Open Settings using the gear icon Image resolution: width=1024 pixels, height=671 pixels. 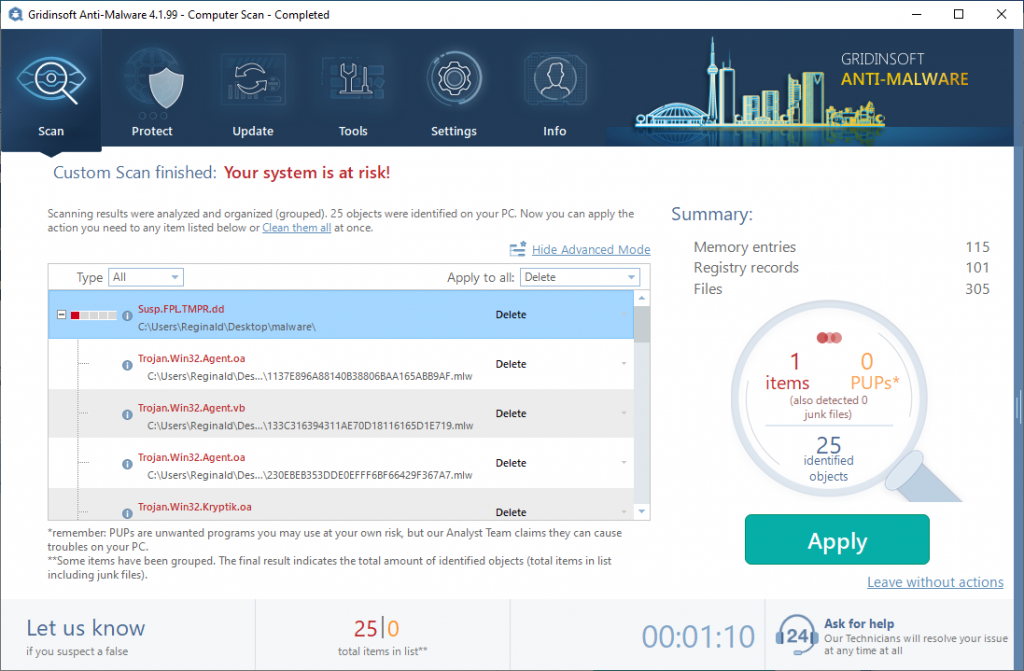point(454,78)
